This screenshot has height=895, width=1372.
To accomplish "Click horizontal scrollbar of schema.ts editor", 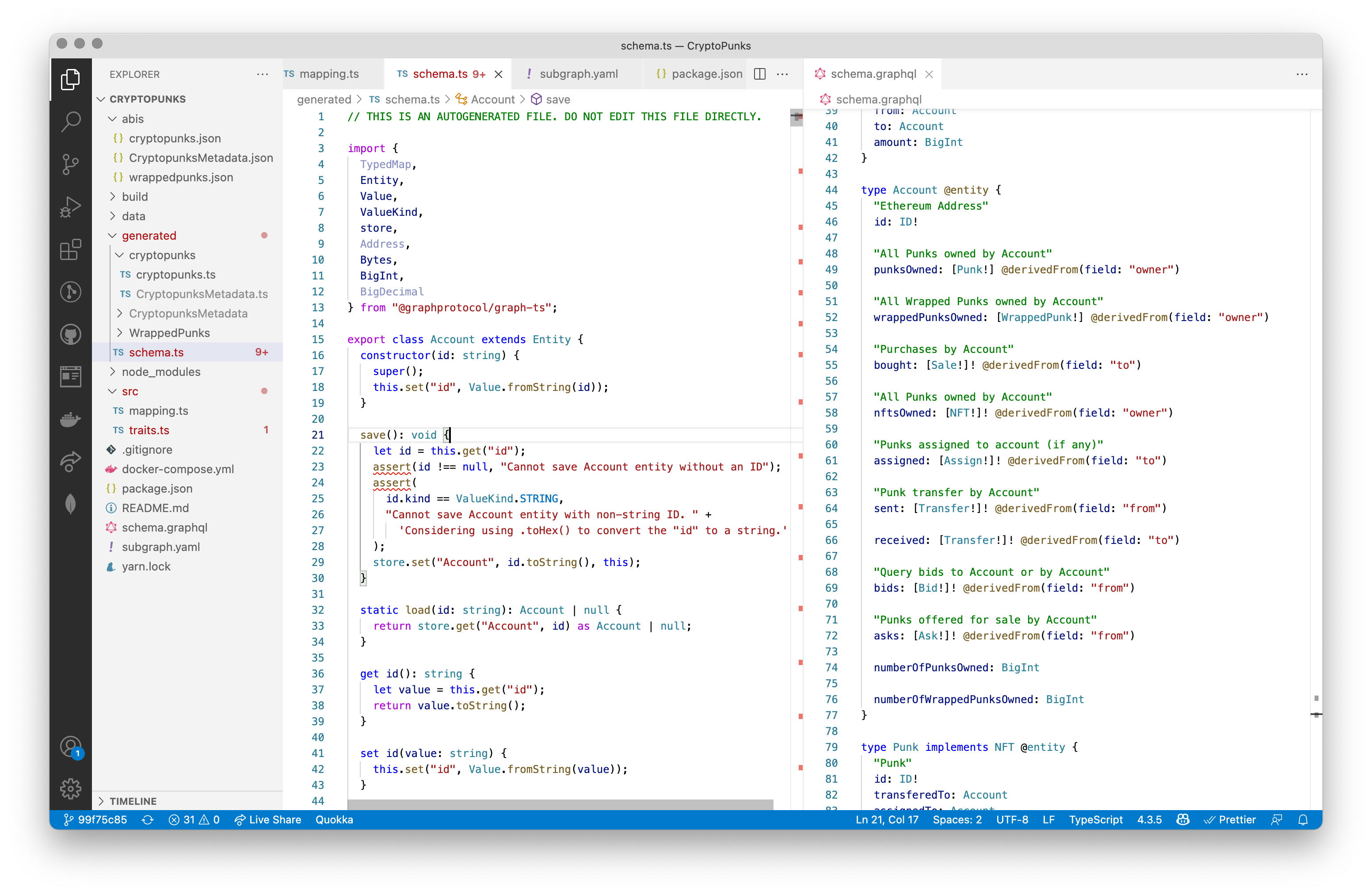I will tap(560, 804).
